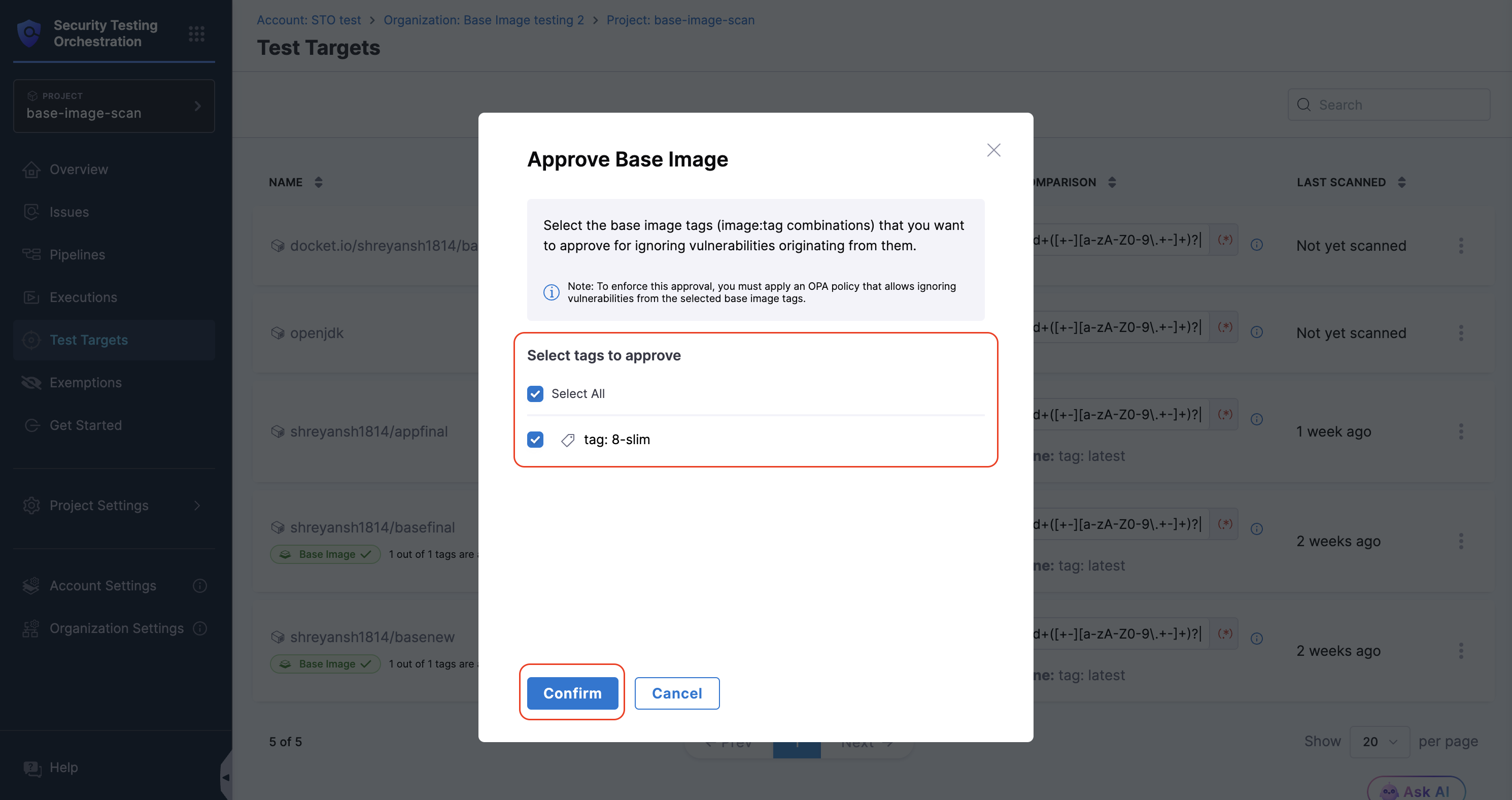The image size is (1512, 800).
Task: Close the Approve Base Image dialog
Action: coord(993,150)
